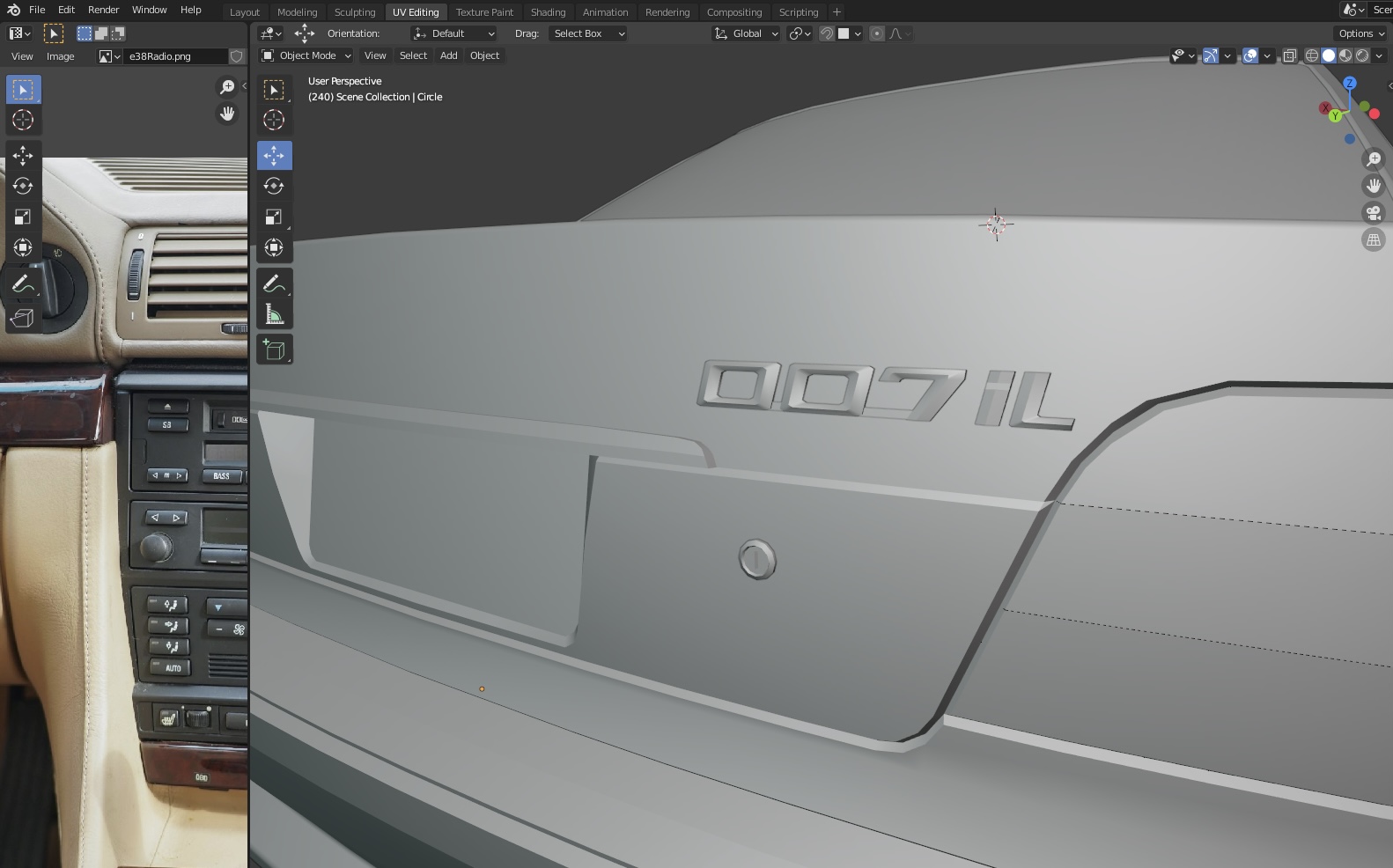Click the tweak select tool button in UV header
Viewport: 1393px width, 868px height.
[x=53, y=33]
